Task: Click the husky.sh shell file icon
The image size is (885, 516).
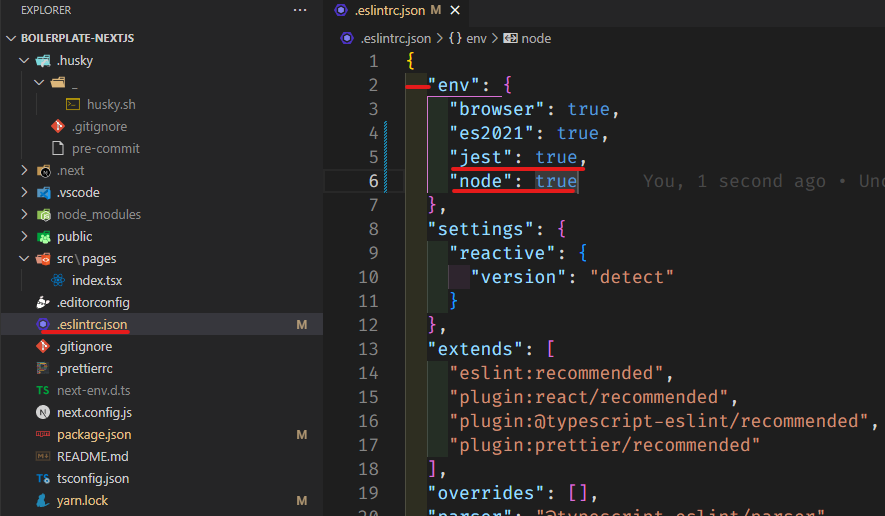Action: coord(73,104)
